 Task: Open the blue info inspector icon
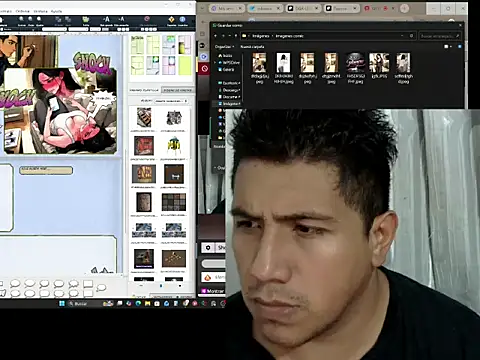tap(182, 19)
